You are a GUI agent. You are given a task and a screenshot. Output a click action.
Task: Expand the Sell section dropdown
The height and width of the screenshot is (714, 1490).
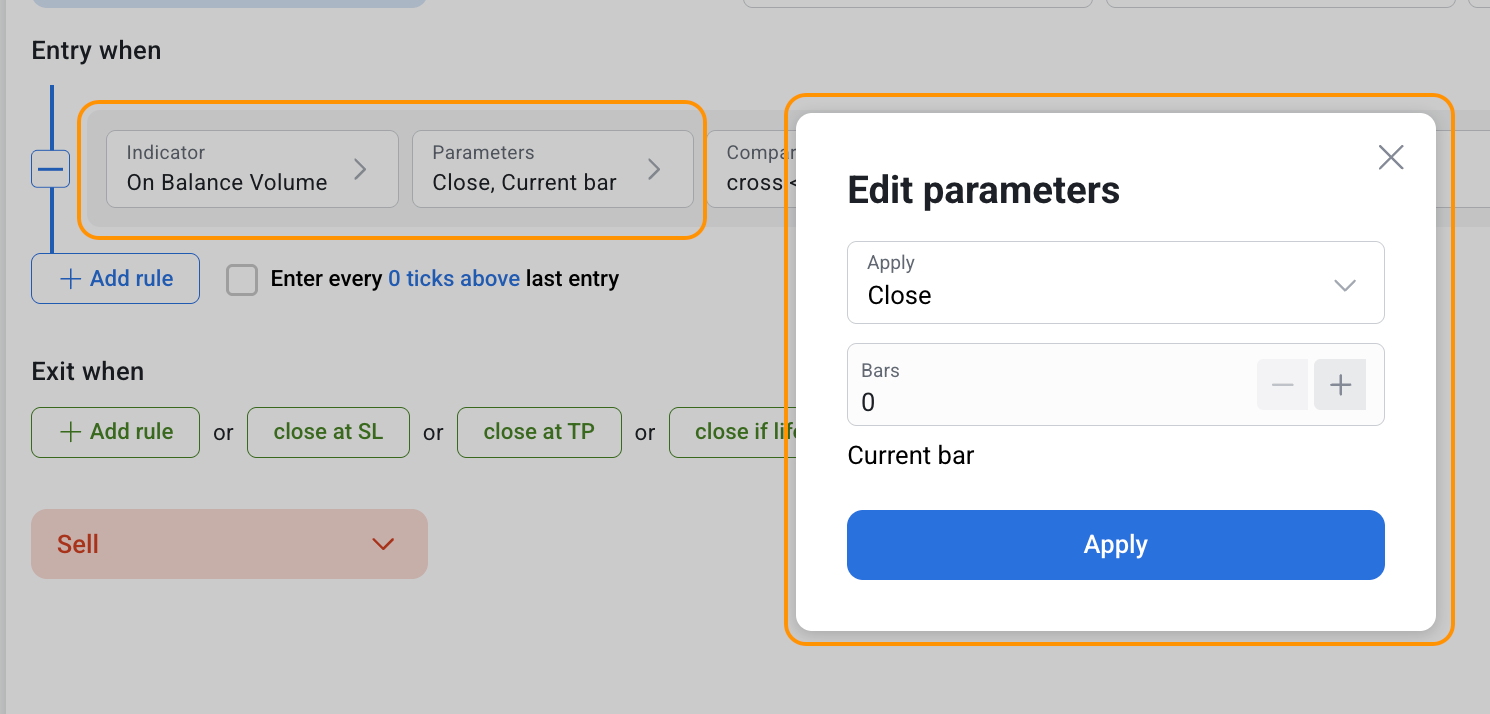click(x=229, y=544)
